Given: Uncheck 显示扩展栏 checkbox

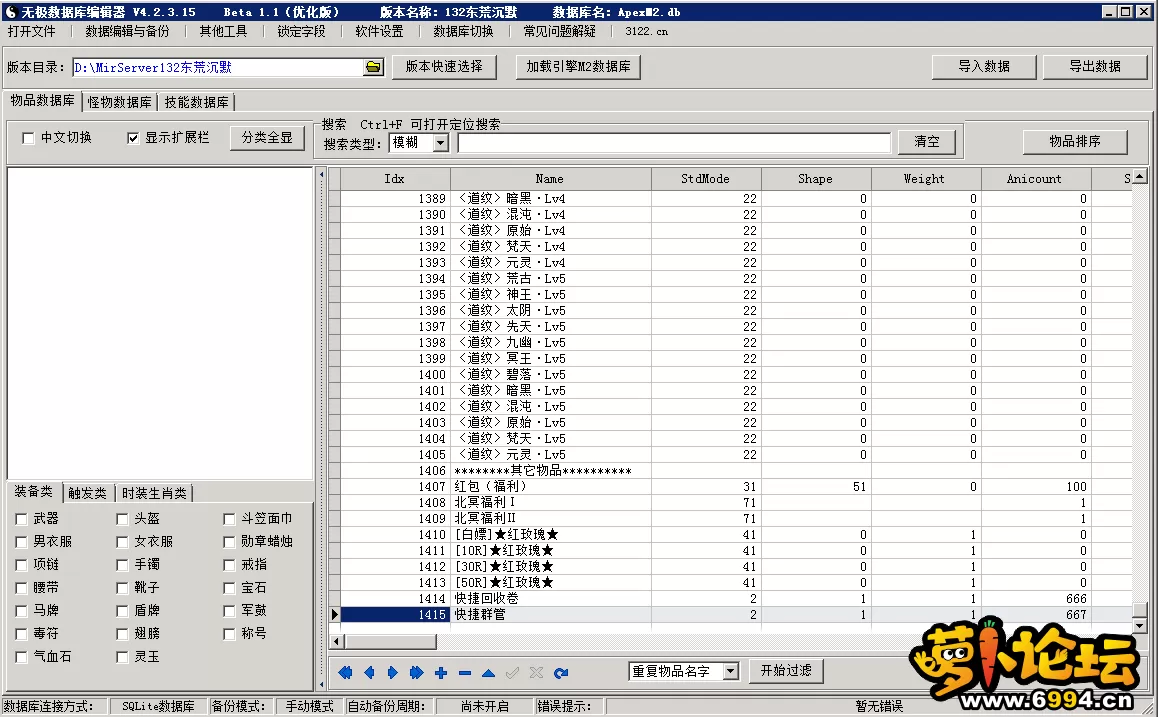Looking at the screenshot, I should [x=133, y=138].
